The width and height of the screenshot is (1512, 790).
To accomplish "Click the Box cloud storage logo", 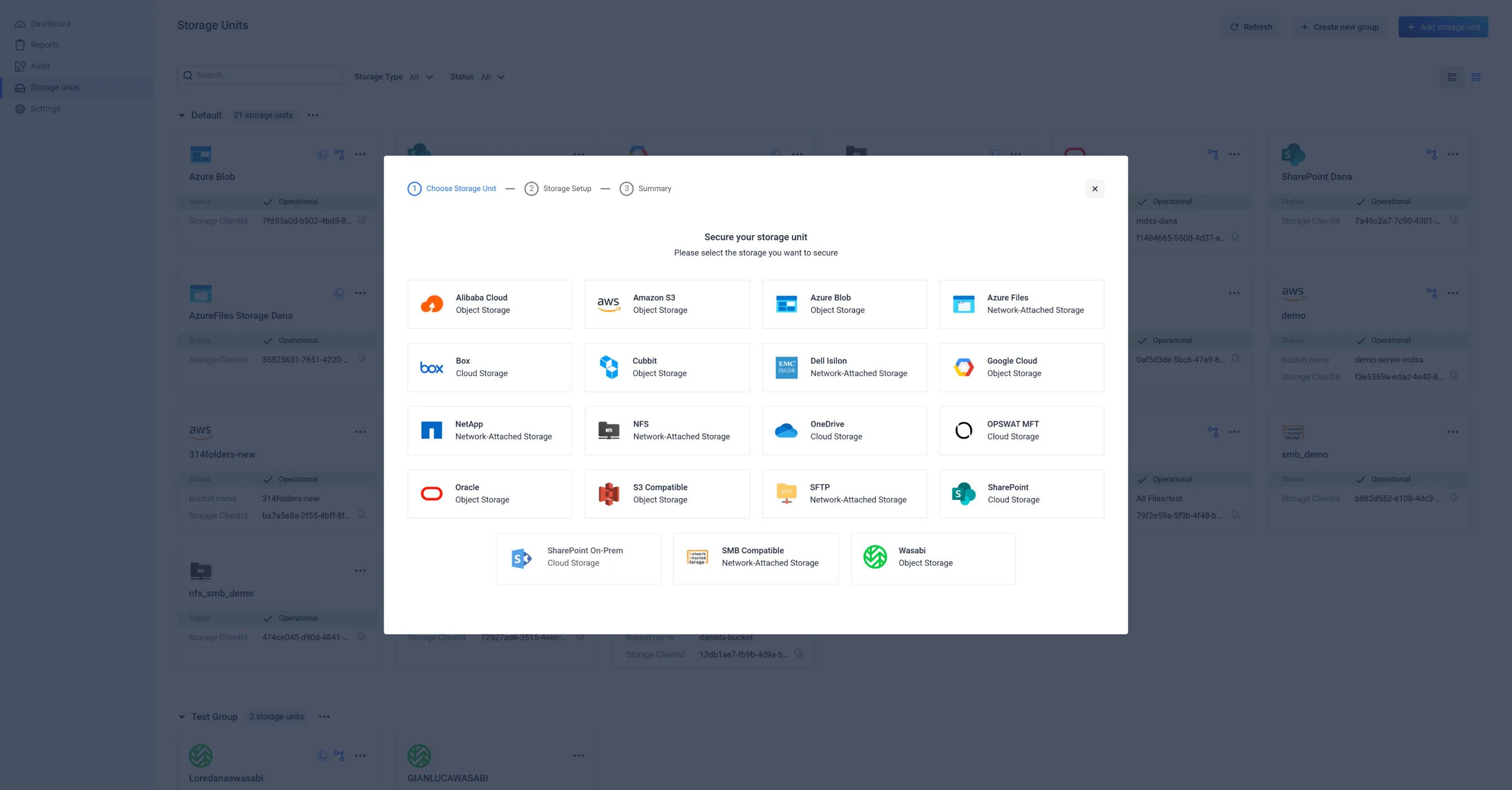I will tap(432, 367).
